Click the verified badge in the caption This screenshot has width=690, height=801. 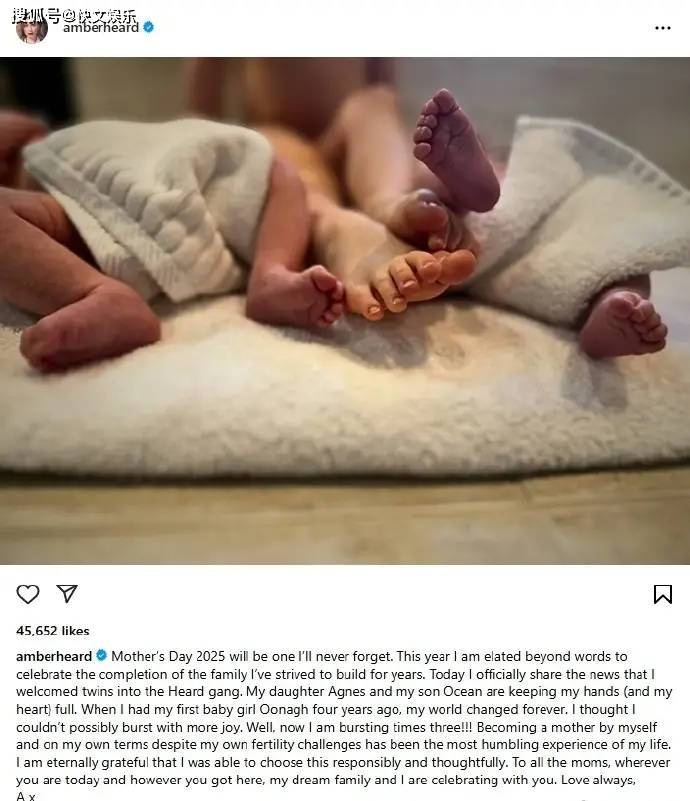(102, 655)
